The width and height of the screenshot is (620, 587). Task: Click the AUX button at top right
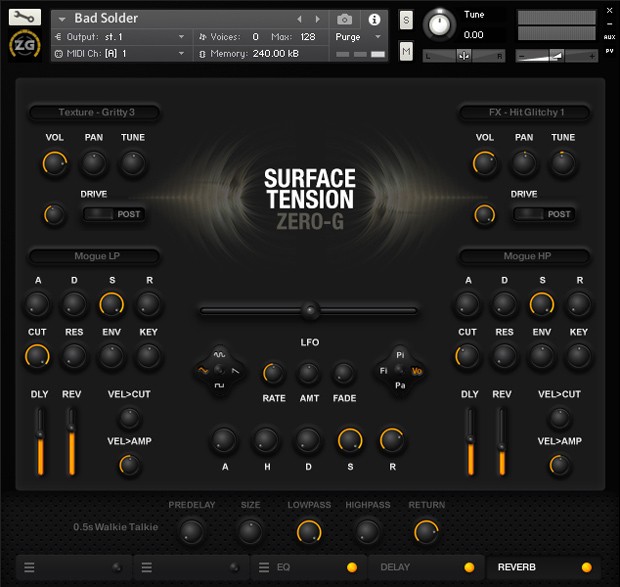pyautogui.click(x=609, y=37)
